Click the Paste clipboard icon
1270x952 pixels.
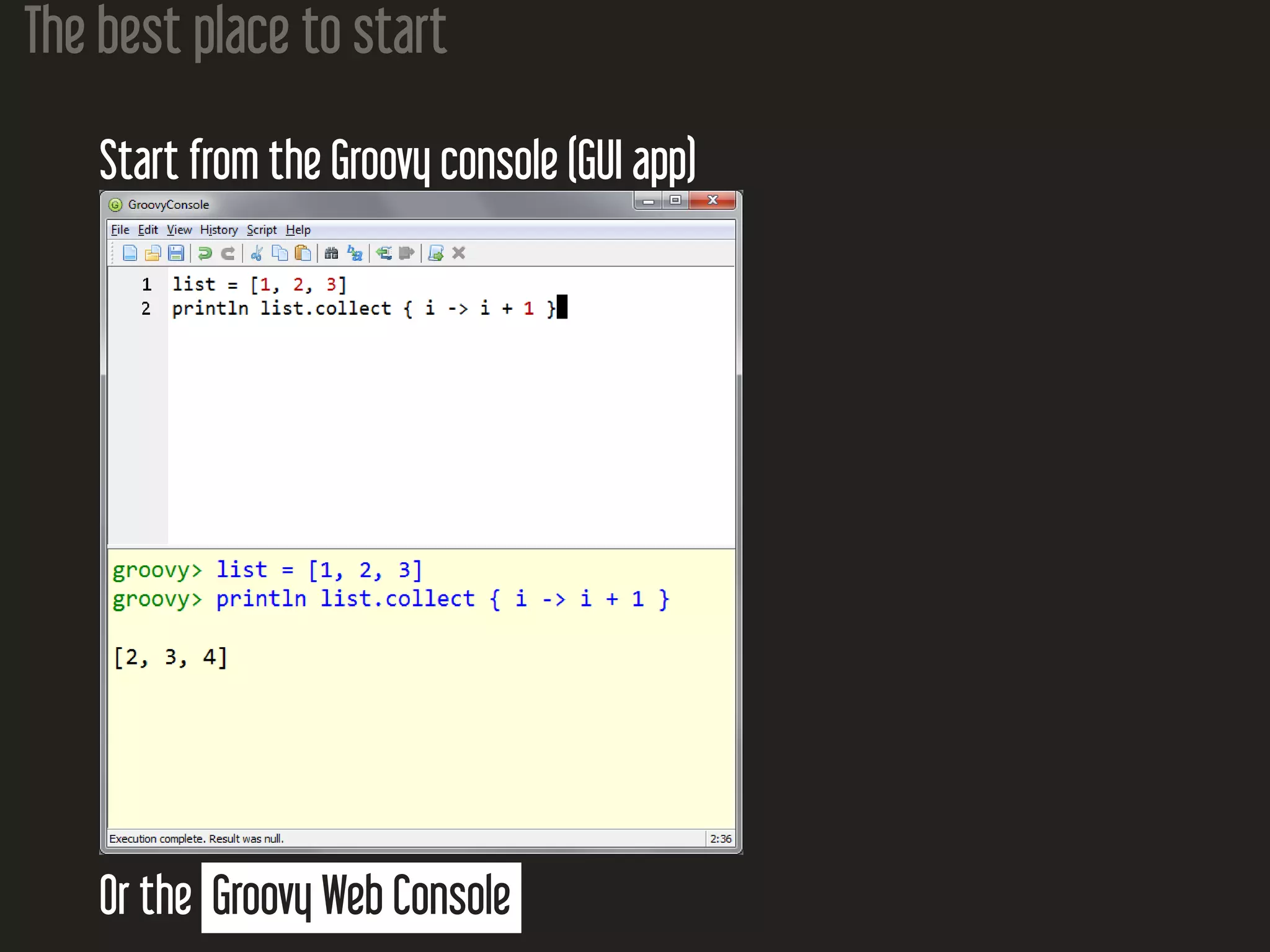tap(303, 253)
